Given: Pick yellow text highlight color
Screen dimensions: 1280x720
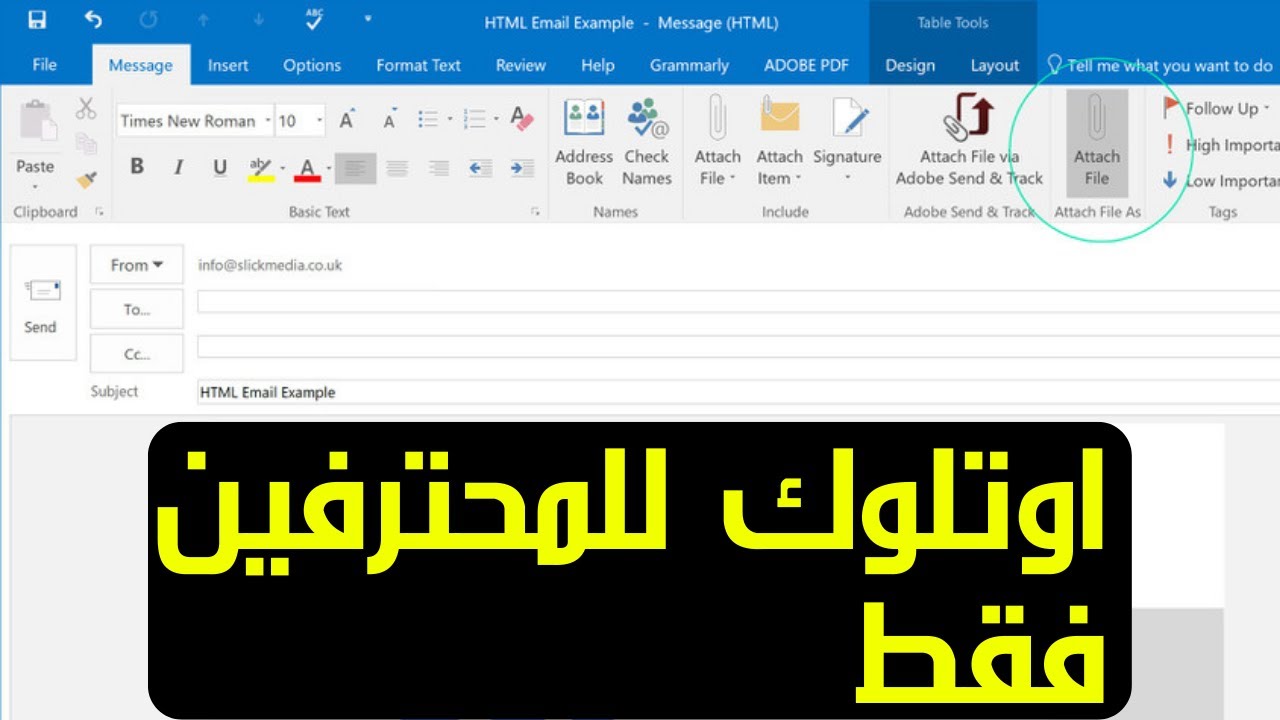Looking at the screenshot, I should pyautogui.click(x=260, y=168).
